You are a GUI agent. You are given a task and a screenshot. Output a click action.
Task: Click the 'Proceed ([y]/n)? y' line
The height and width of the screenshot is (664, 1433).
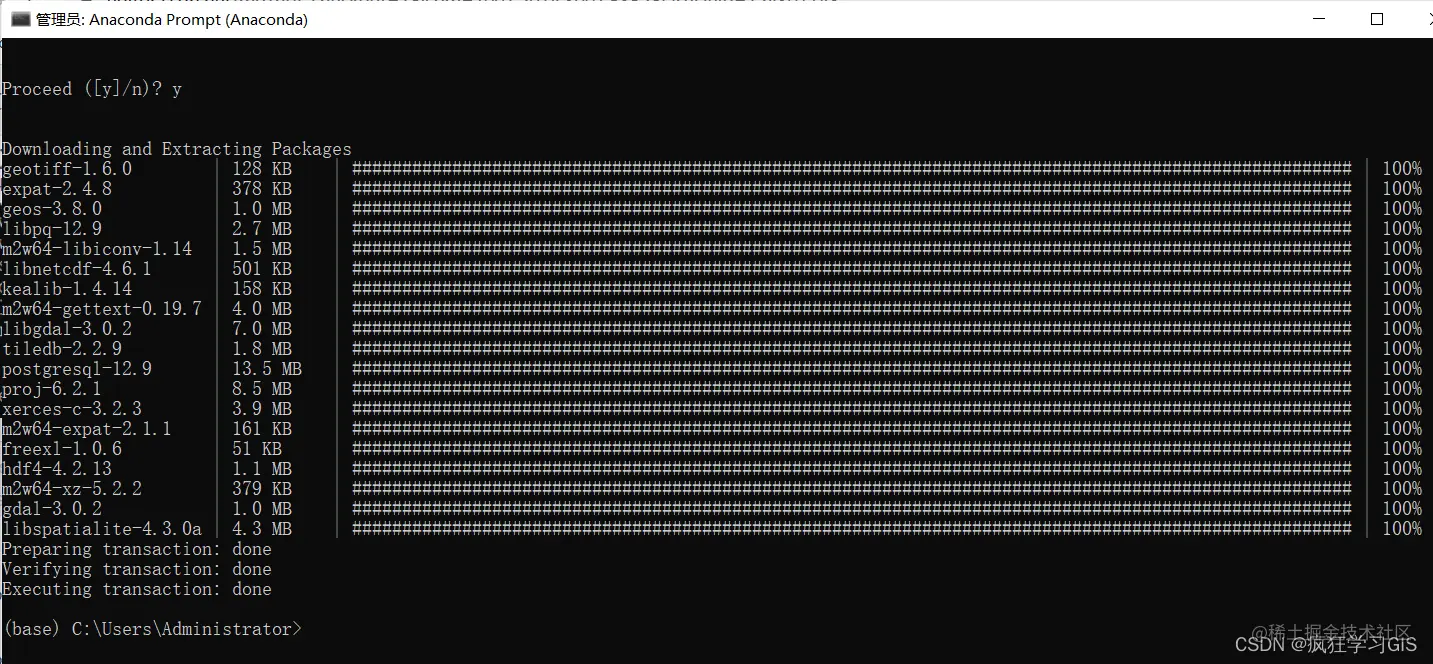[x=92, y=89]
